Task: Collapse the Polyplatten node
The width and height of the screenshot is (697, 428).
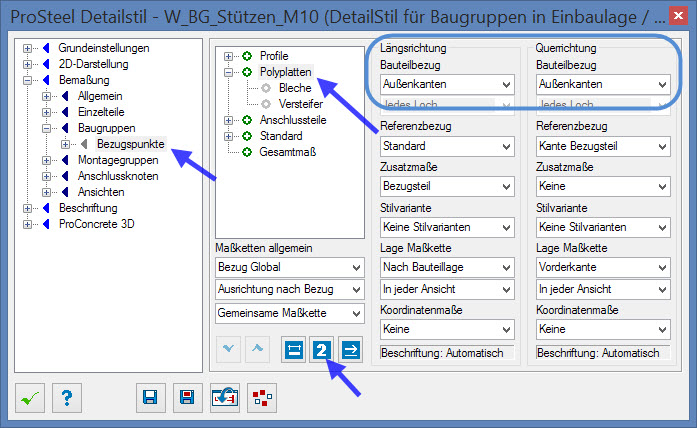Action: tap(228, 72)
